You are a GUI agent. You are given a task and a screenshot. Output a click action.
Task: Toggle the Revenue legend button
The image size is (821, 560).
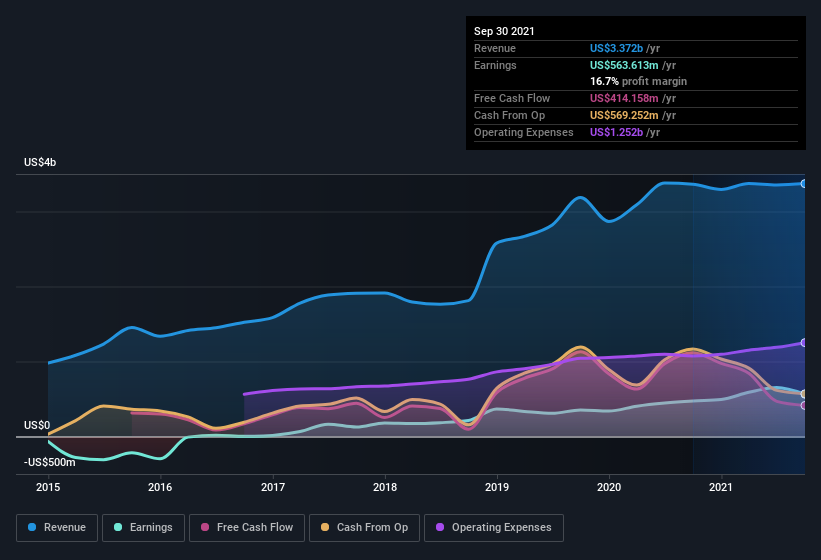pos(57,528)
